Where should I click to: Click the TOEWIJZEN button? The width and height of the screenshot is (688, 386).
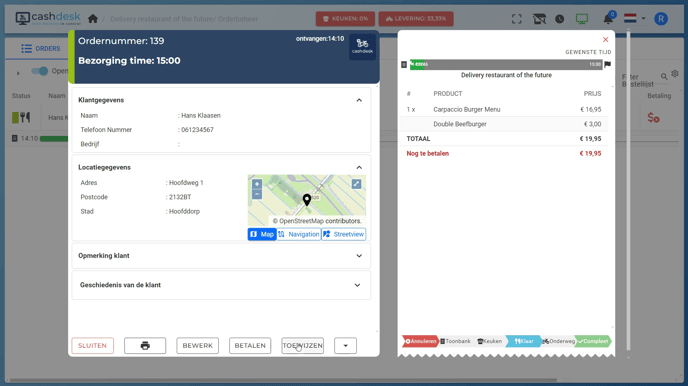[303, 346]
